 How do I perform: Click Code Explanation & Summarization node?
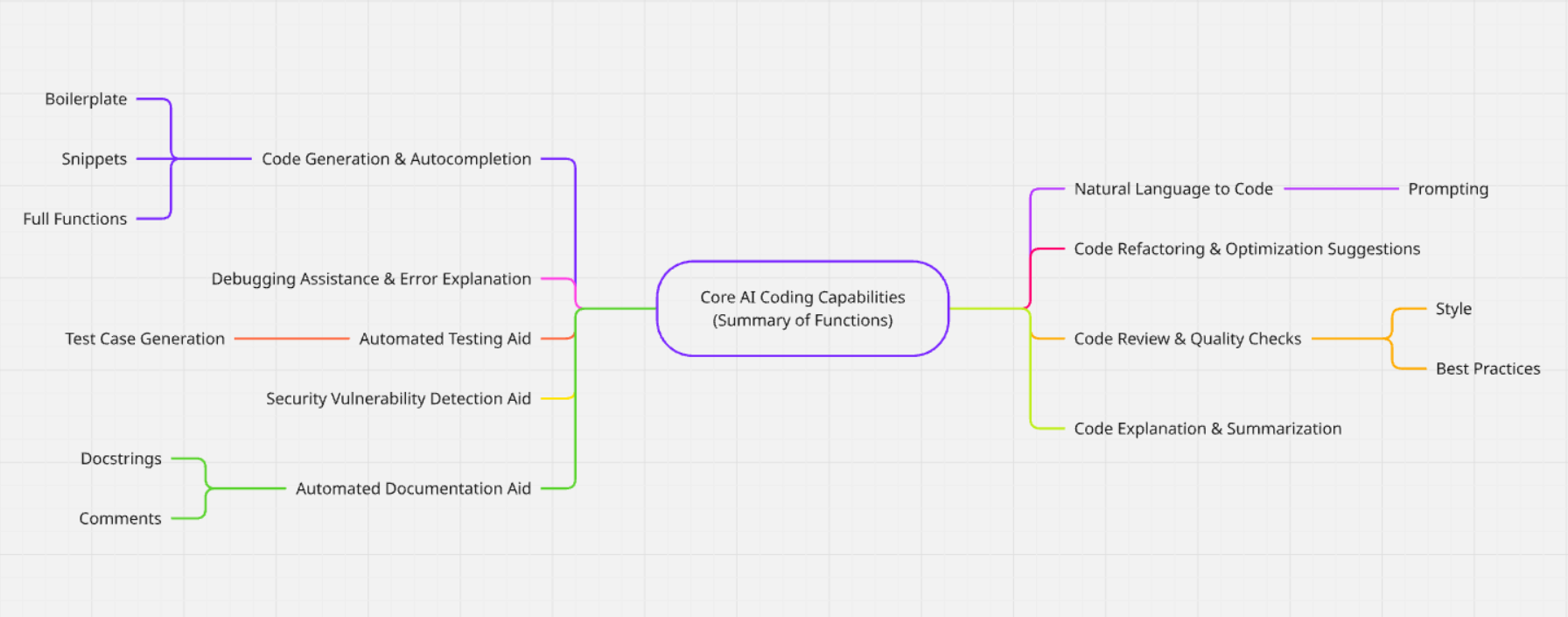coord(1207,429)
